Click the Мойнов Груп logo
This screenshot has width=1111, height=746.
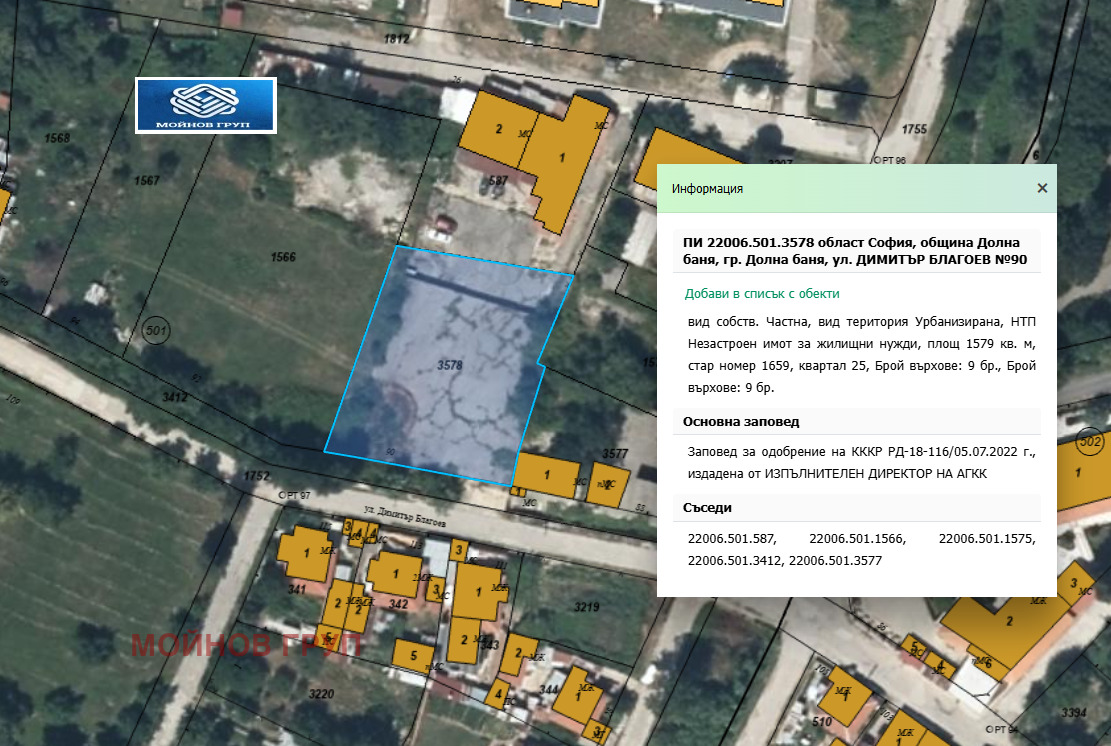point(205,105)
